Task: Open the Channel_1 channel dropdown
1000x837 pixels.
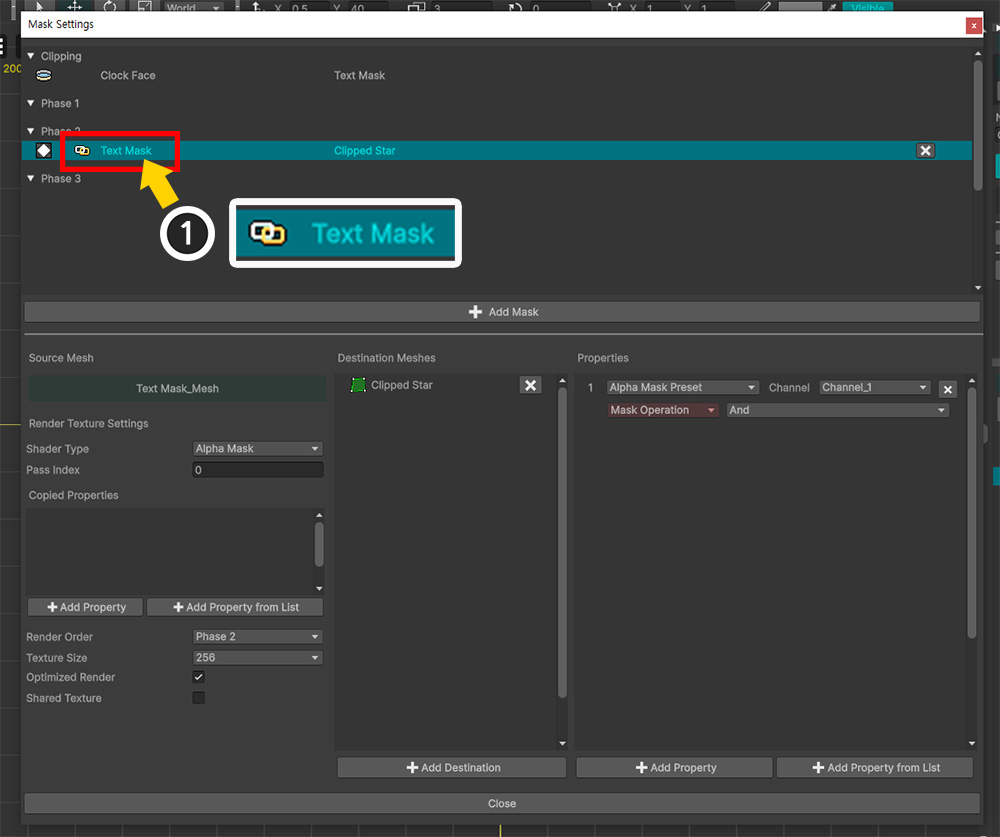Action: 874,387
